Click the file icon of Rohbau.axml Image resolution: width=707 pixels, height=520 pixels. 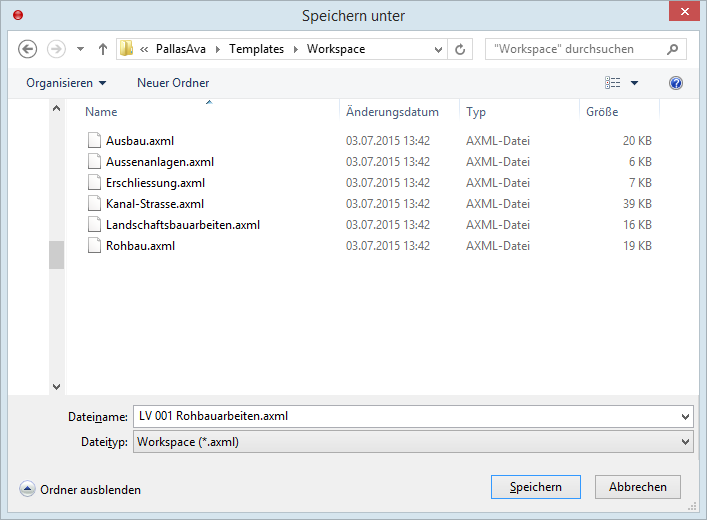tap(94, 245)
